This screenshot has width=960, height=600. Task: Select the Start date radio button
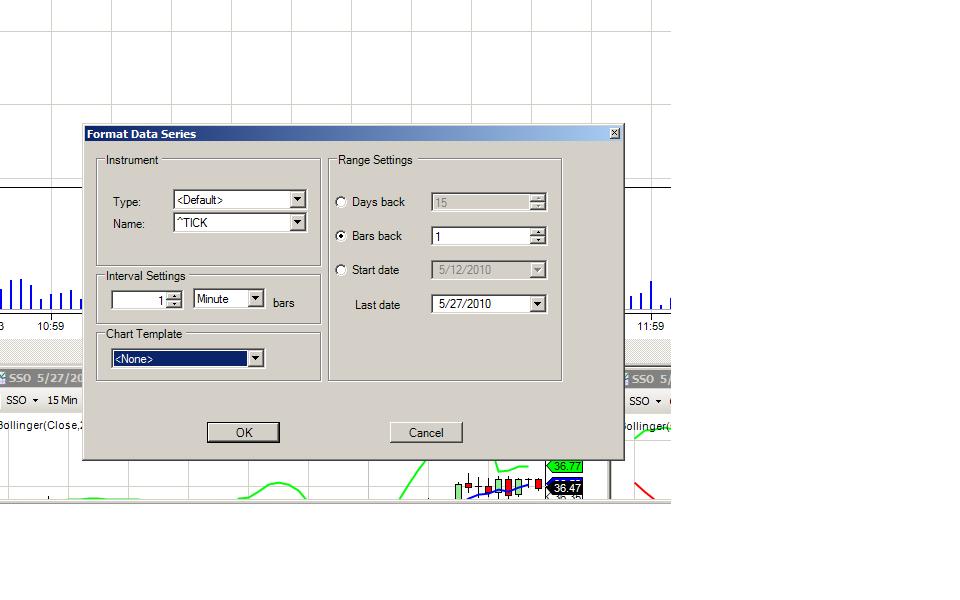pyautogui.click(x=341, y=270)
